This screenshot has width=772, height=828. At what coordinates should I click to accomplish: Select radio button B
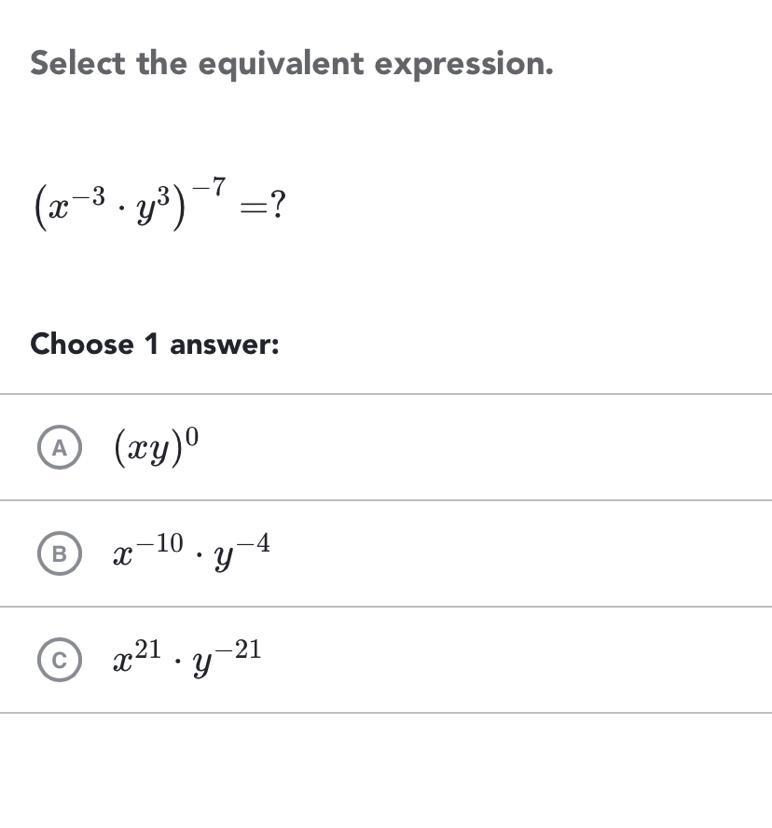60,554
